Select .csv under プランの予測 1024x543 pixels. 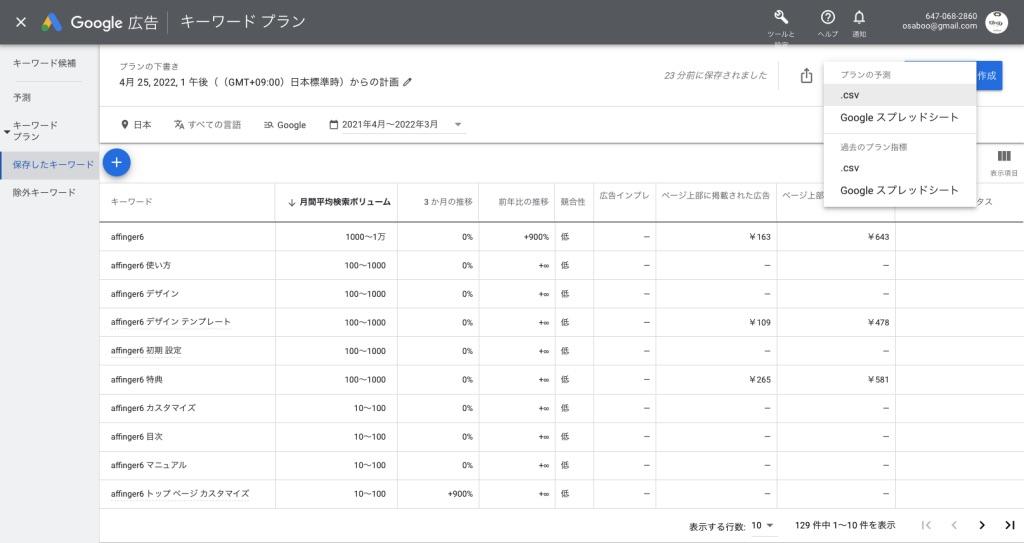(x=900, y=95)
